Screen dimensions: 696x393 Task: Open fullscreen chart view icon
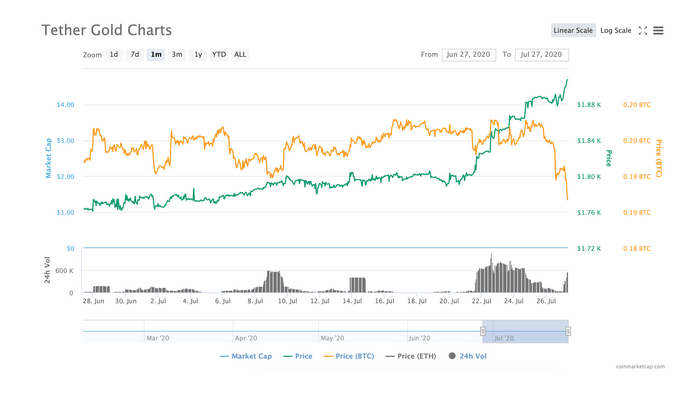coord(642,30)
